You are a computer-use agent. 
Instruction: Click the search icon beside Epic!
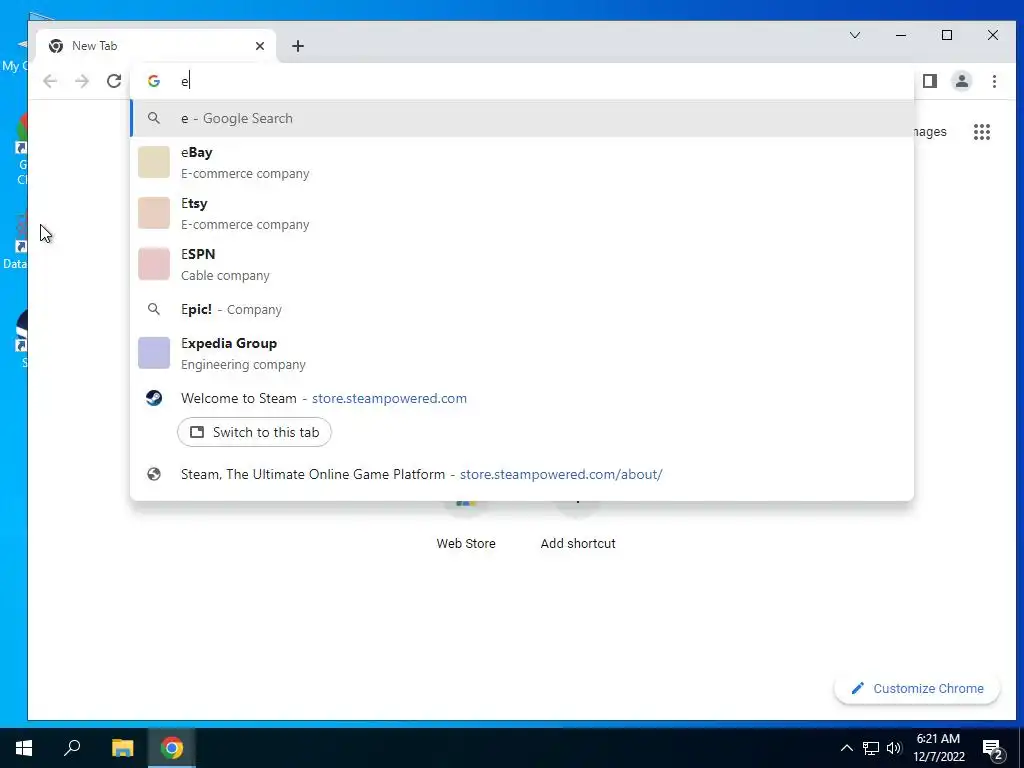[x=154, y=310]
